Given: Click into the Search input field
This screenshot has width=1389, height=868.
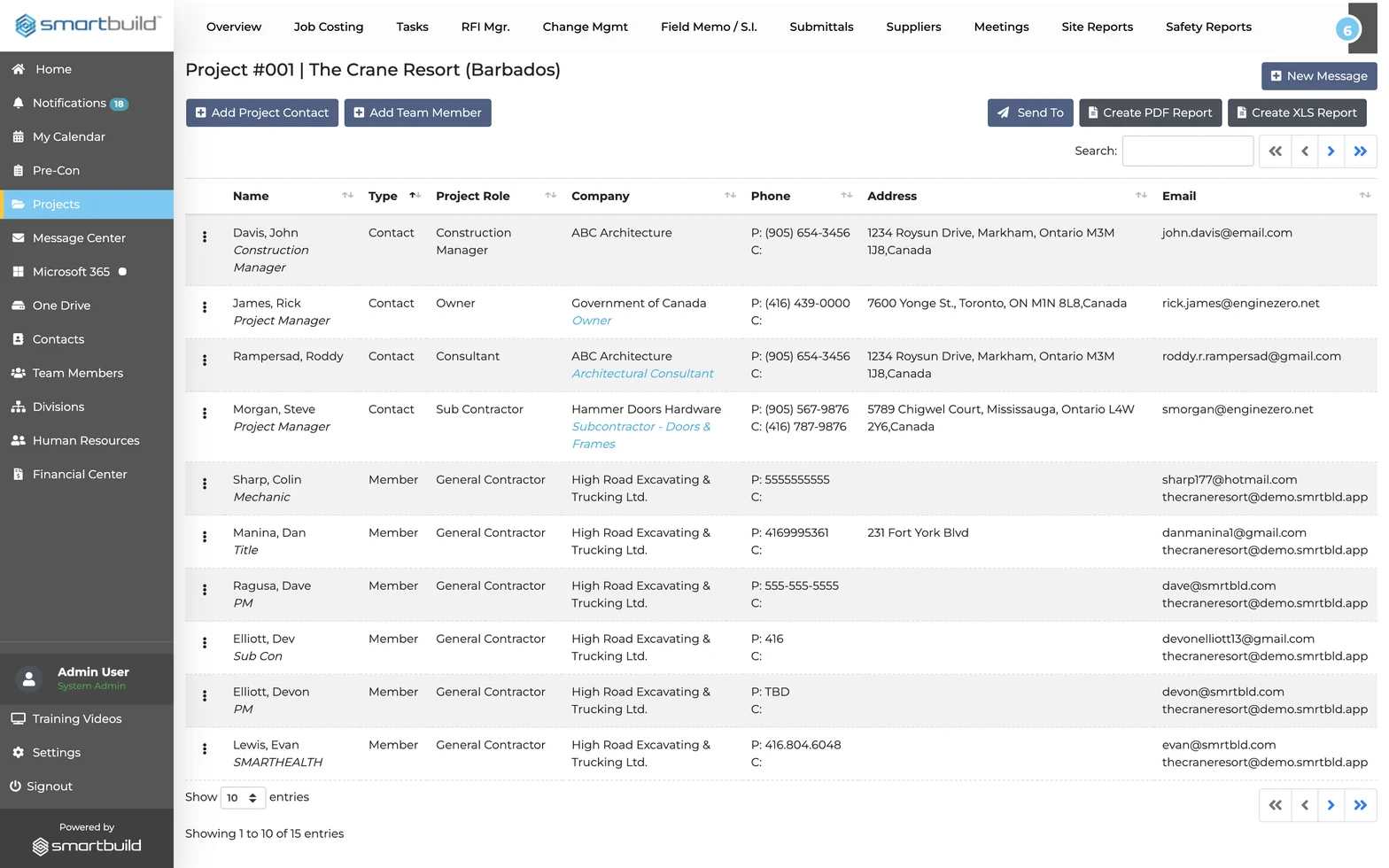Looking at the screenshot, I should [x=1188, y=151].
